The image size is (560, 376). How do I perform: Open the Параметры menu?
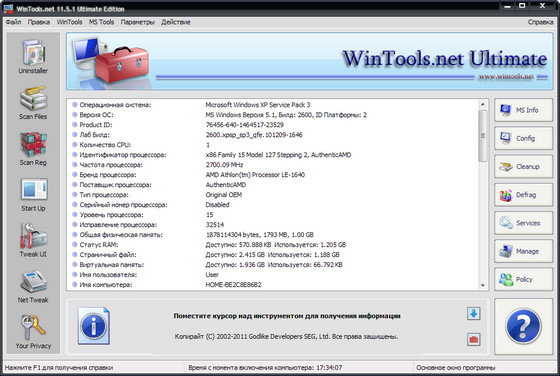pyautogui.click(x=138, y=22)
